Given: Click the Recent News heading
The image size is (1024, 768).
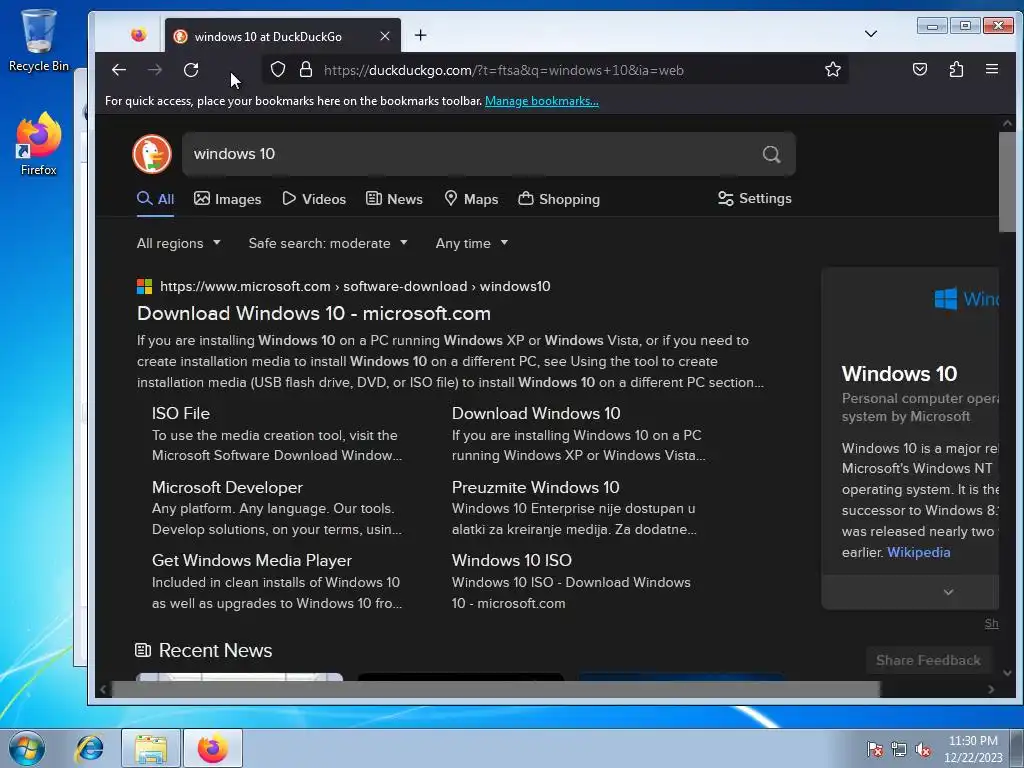Looking at the screenshot, I should pos(216,650).
